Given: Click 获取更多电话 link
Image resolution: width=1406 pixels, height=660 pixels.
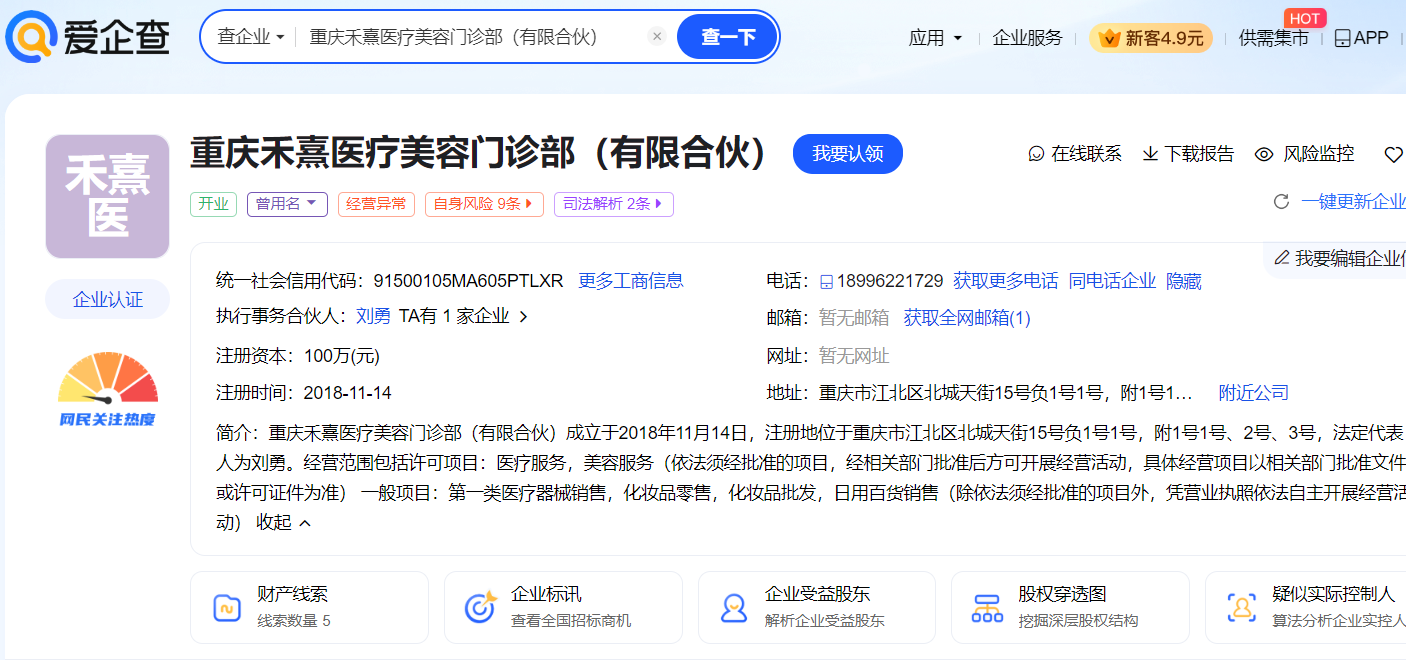Looking at the screenshot, I should 1005,281.
